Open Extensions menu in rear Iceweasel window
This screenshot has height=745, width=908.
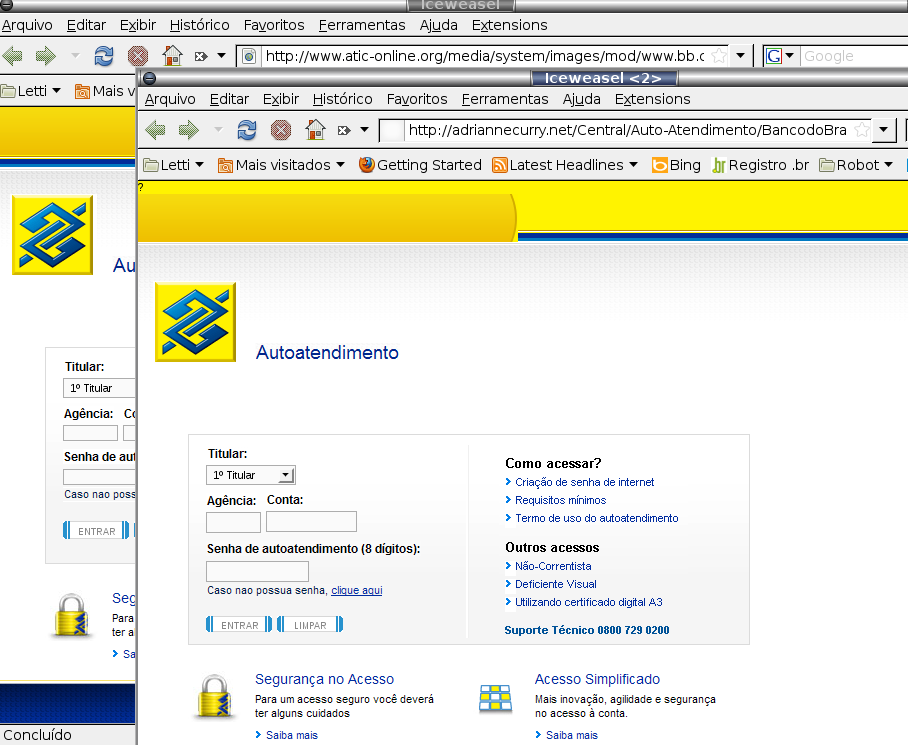510,25
